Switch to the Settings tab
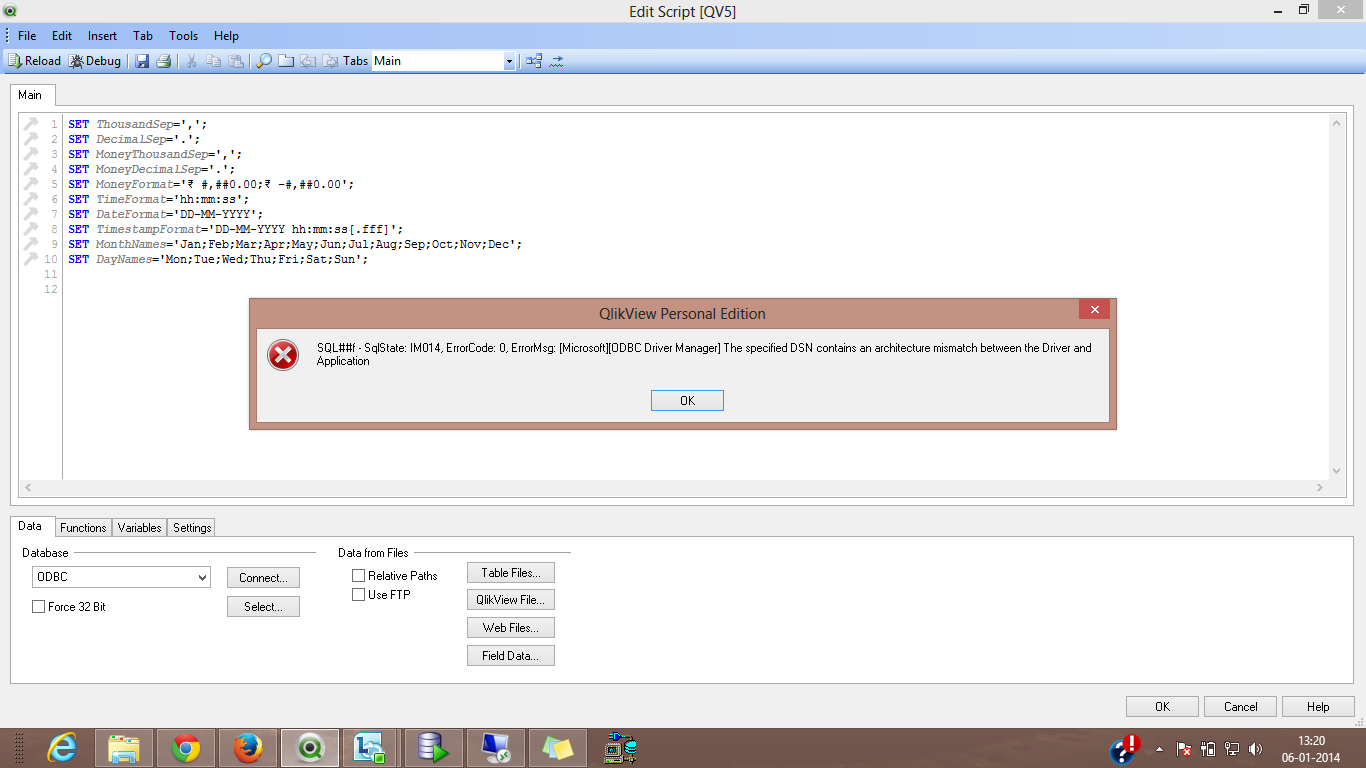The width and height of the screenshot is (1366, 768). click(x=192, y=528)
